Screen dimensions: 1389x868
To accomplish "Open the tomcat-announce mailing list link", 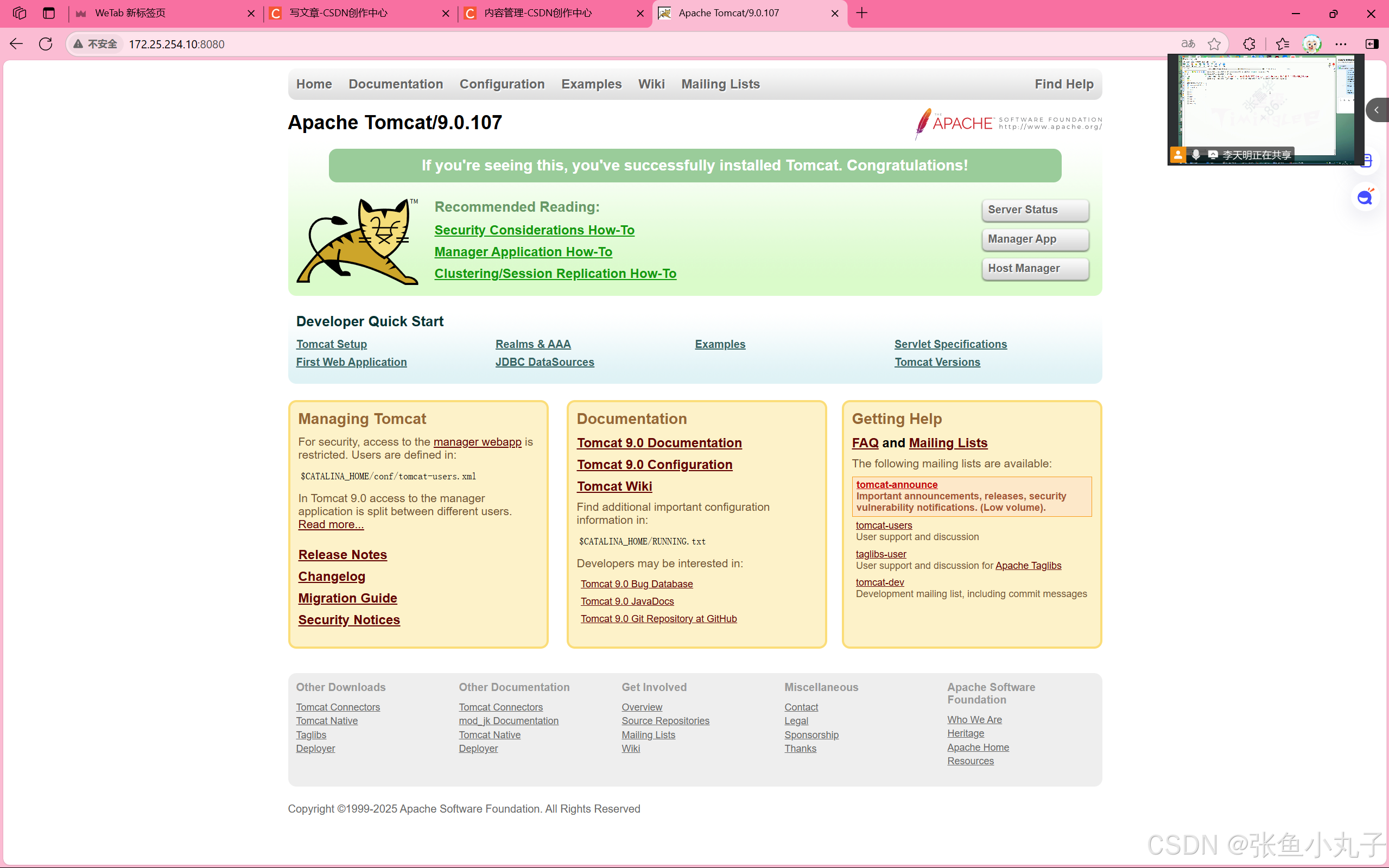I will (897, 485).
